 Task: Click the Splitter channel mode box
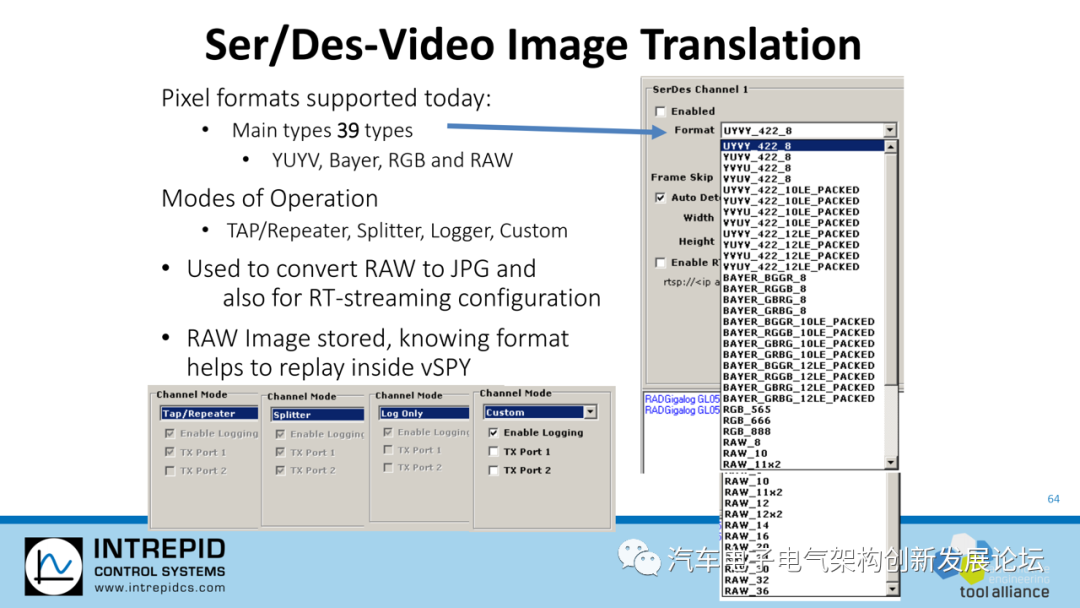(318, 415)
